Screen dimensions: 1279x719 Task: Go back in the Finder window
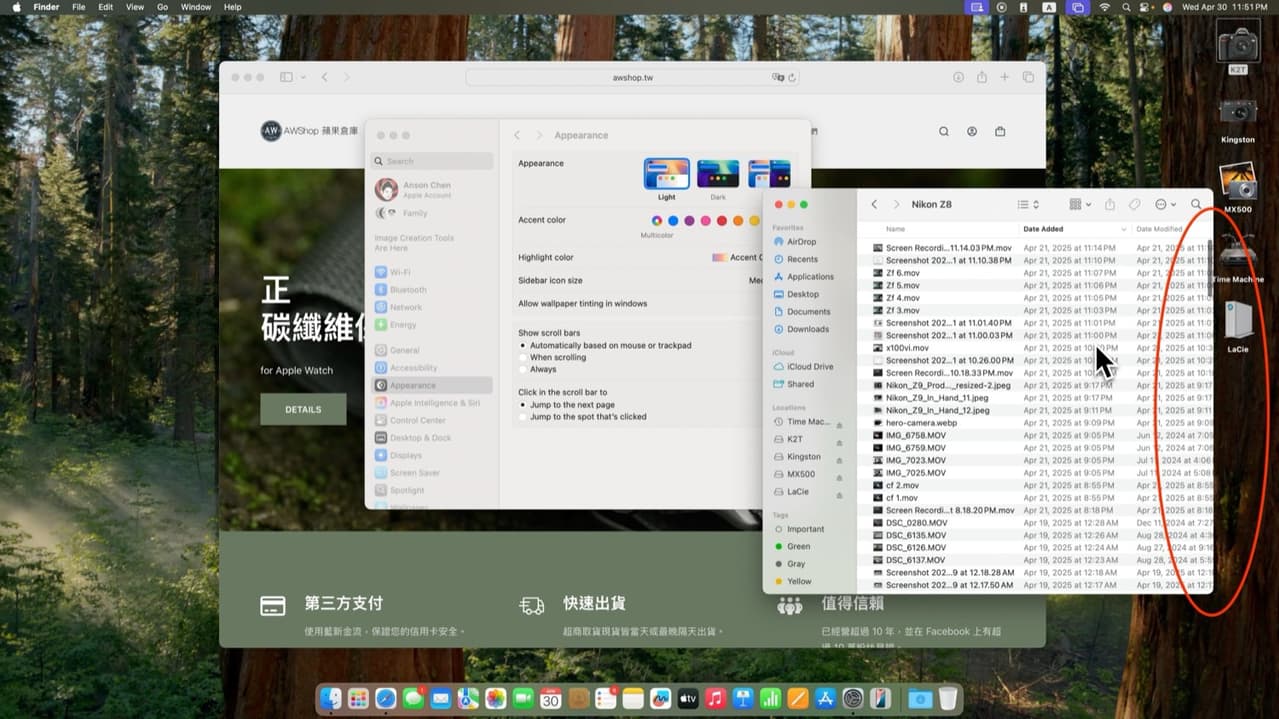pos(874,204)
